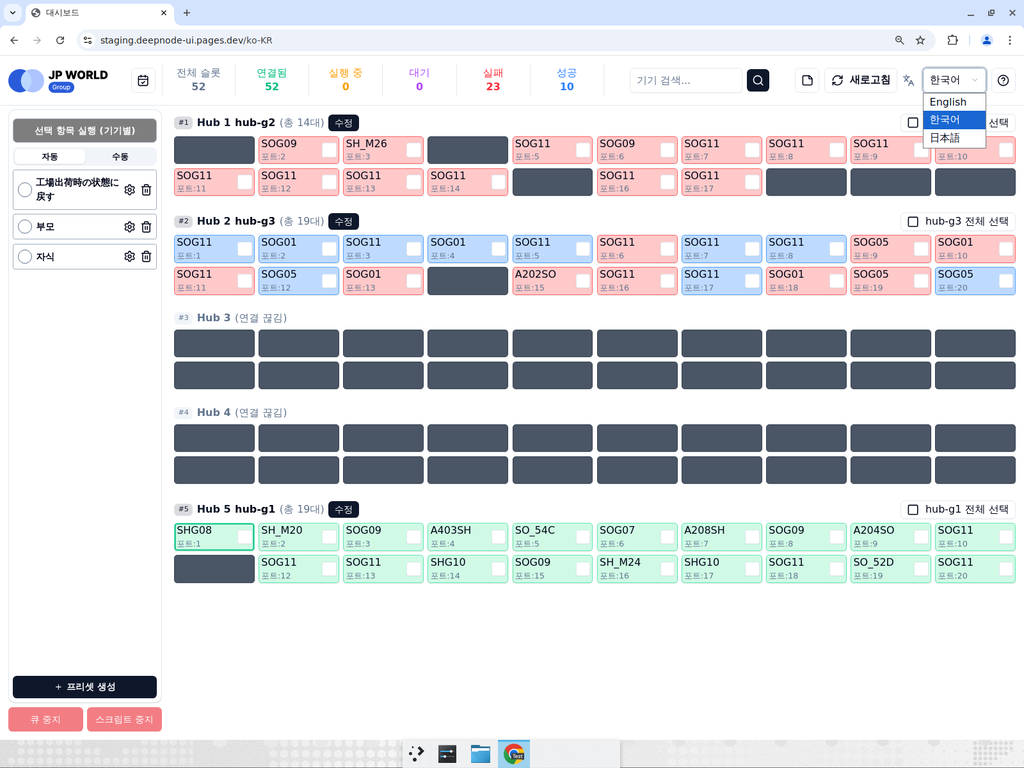Select the 부모 preset radio button
This screenshot has height=768, width=1024.
(25, 227)
